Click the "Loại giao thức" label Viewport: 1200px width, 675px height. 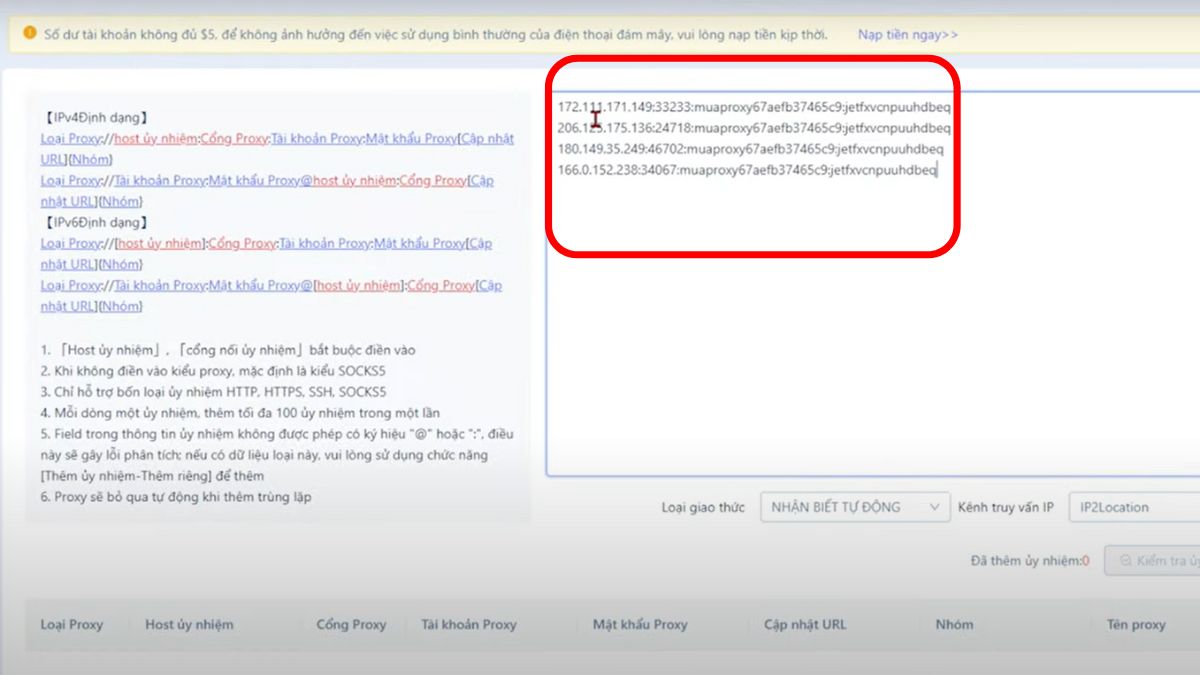pyautogui.click(x=703, y=507)
